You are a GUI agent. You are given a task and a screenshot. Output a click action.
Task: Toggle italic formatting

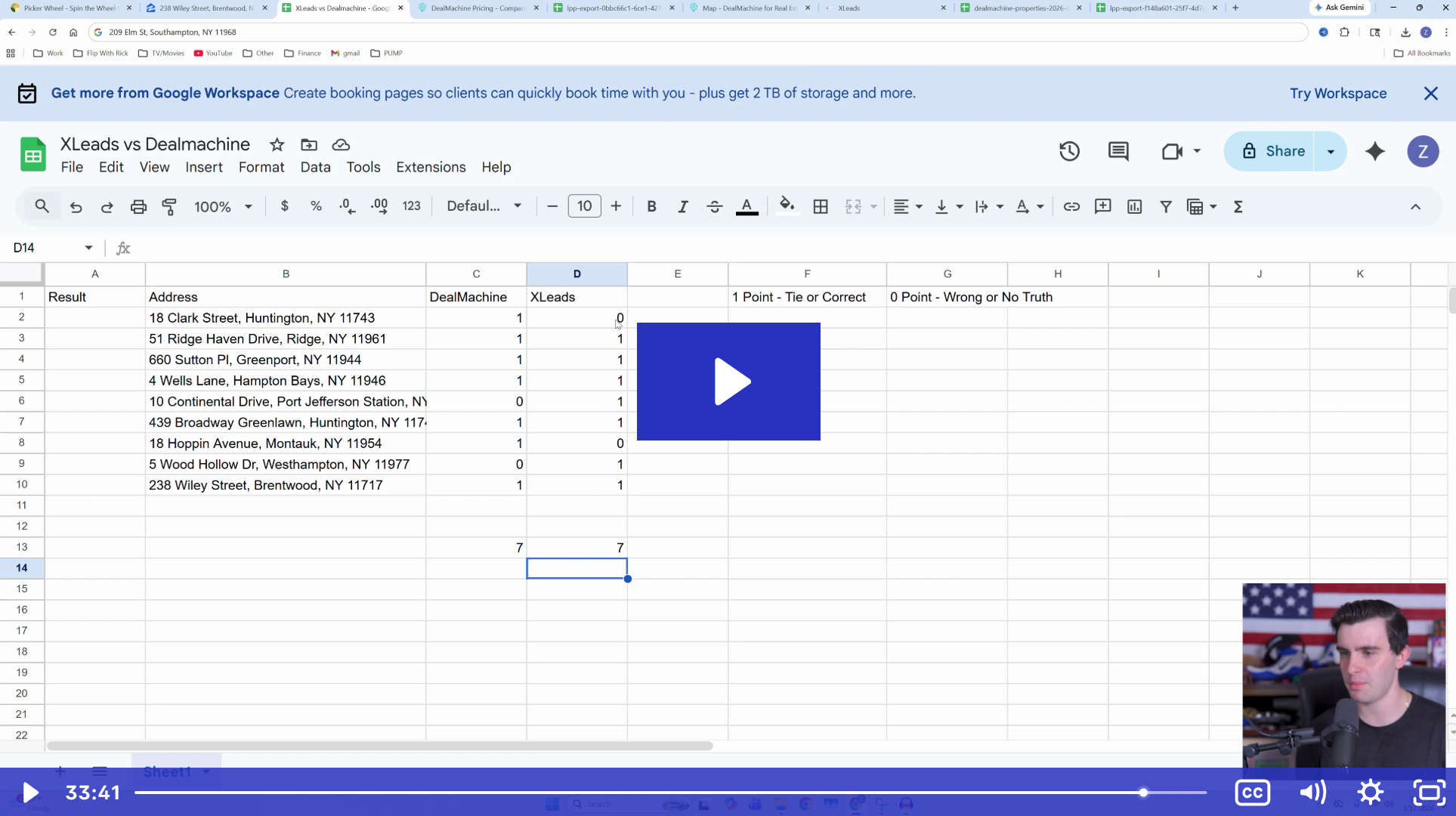pos(682,206)
